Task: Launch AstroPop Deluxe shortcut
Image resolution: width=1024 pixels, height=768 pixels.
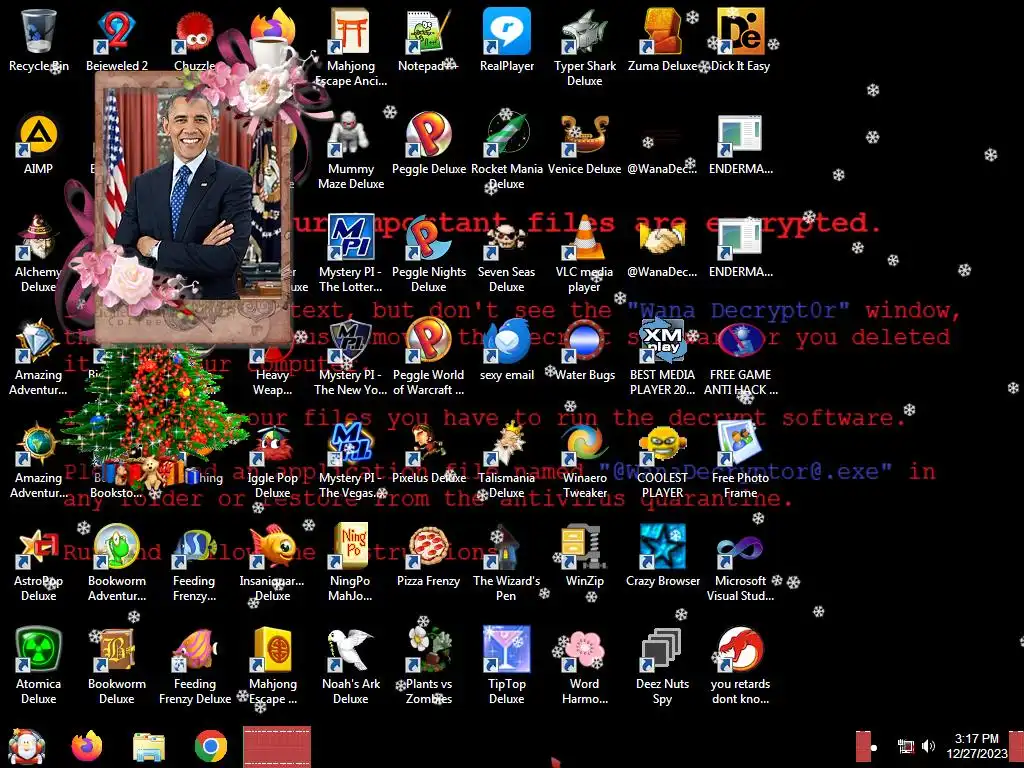Action: point(39,562)
